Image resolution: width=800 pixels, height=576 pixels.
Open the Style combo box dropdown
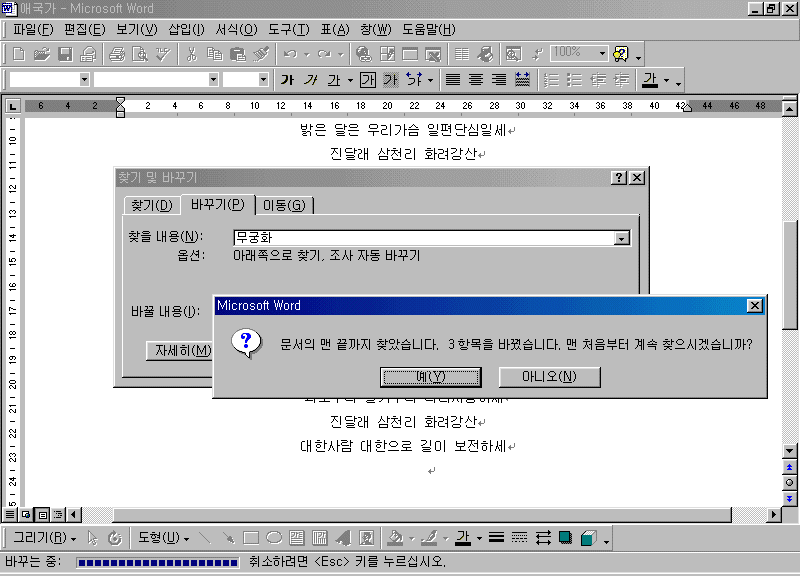[84, 80]
